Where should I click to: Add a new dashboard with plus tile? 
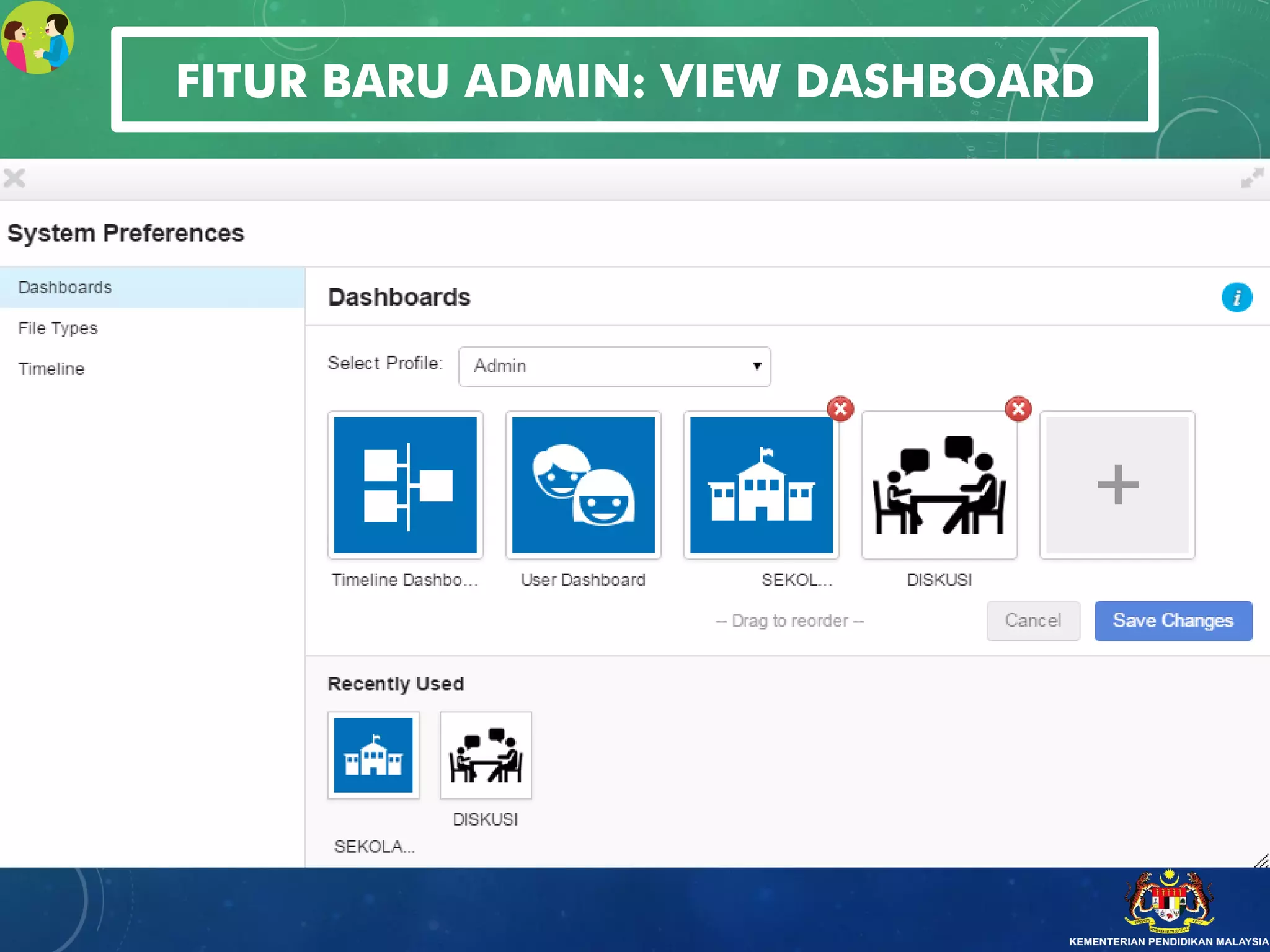1117,485
